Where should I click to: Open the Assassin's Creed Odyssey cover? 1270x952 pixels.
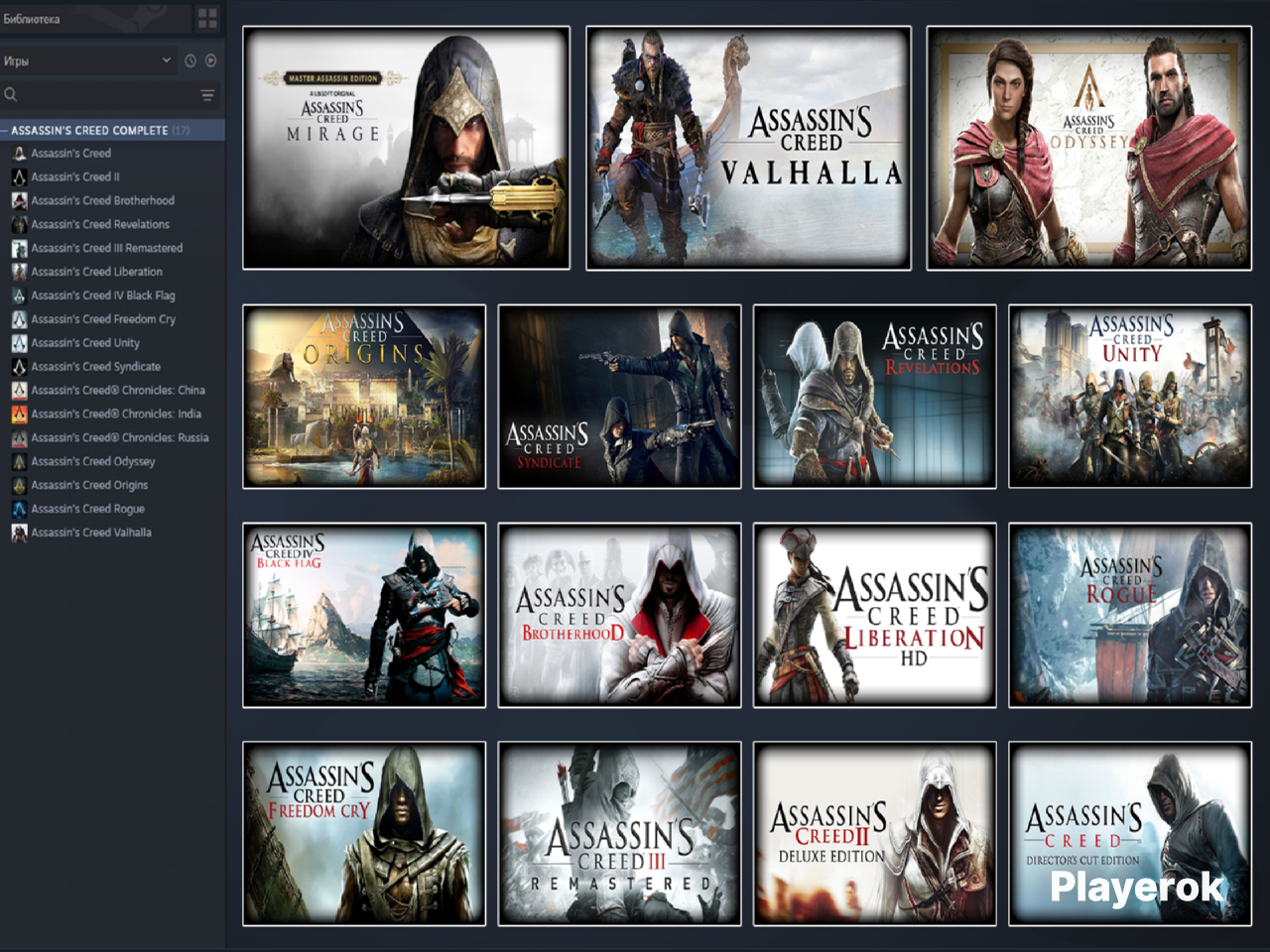1088,148
